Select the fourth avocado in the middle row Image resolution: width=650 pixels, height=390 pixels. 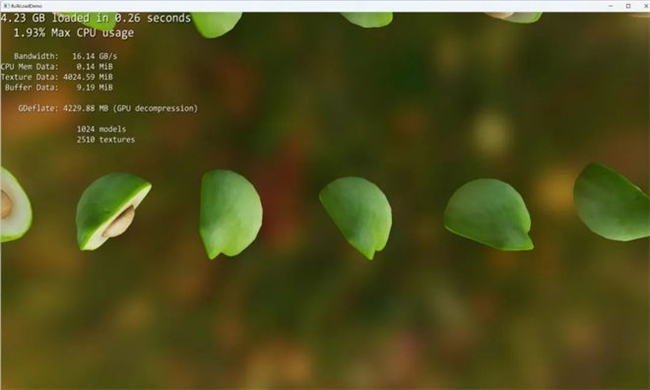pos(356,218)
